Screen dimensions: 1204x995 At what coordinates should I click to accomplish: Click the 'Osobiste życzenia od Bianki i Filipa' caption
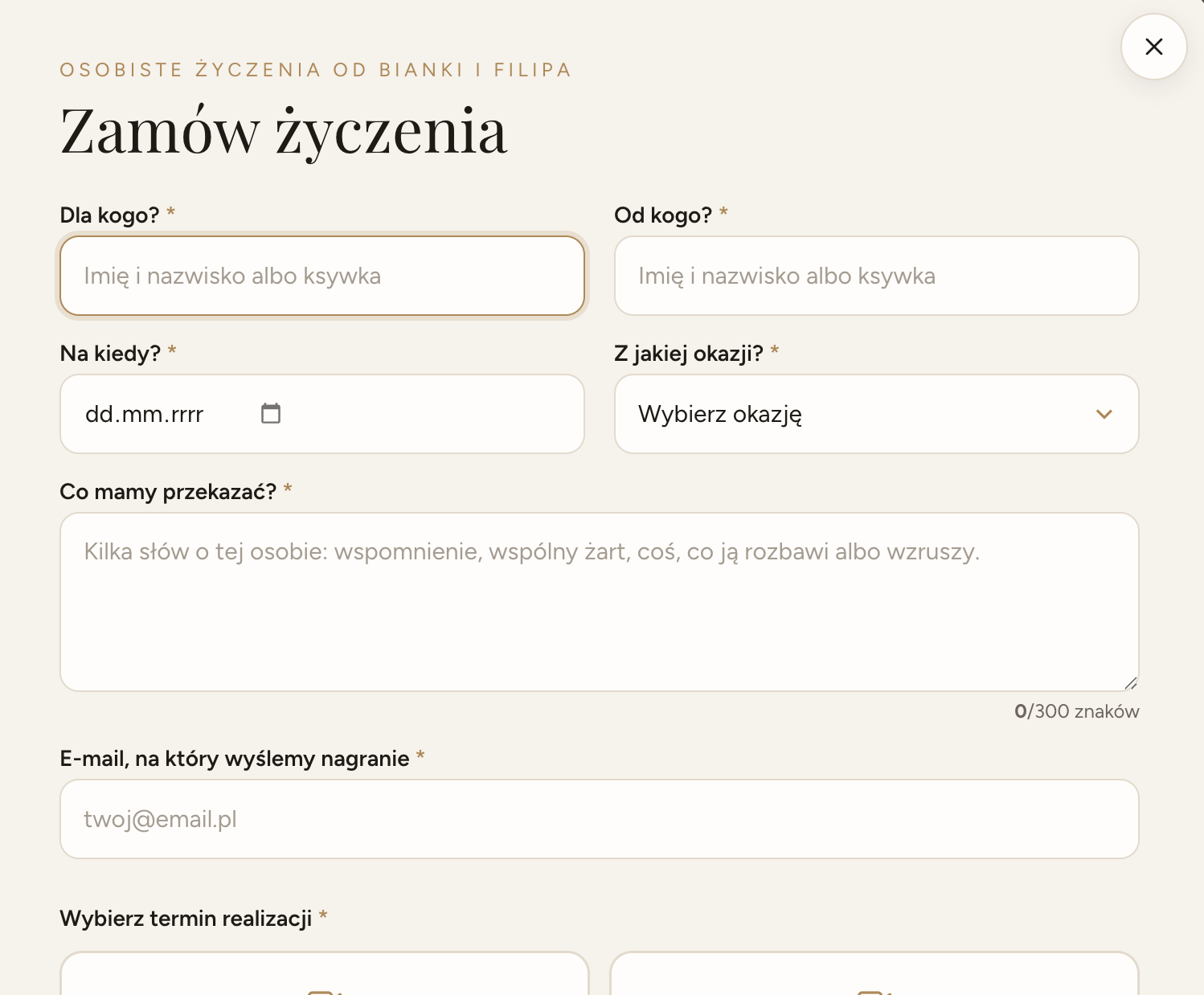tap(316, 70)
